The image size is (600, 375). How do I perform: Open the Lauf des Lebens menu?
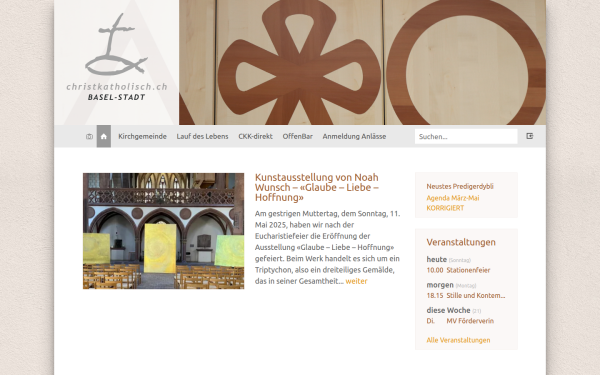point(202,136)
